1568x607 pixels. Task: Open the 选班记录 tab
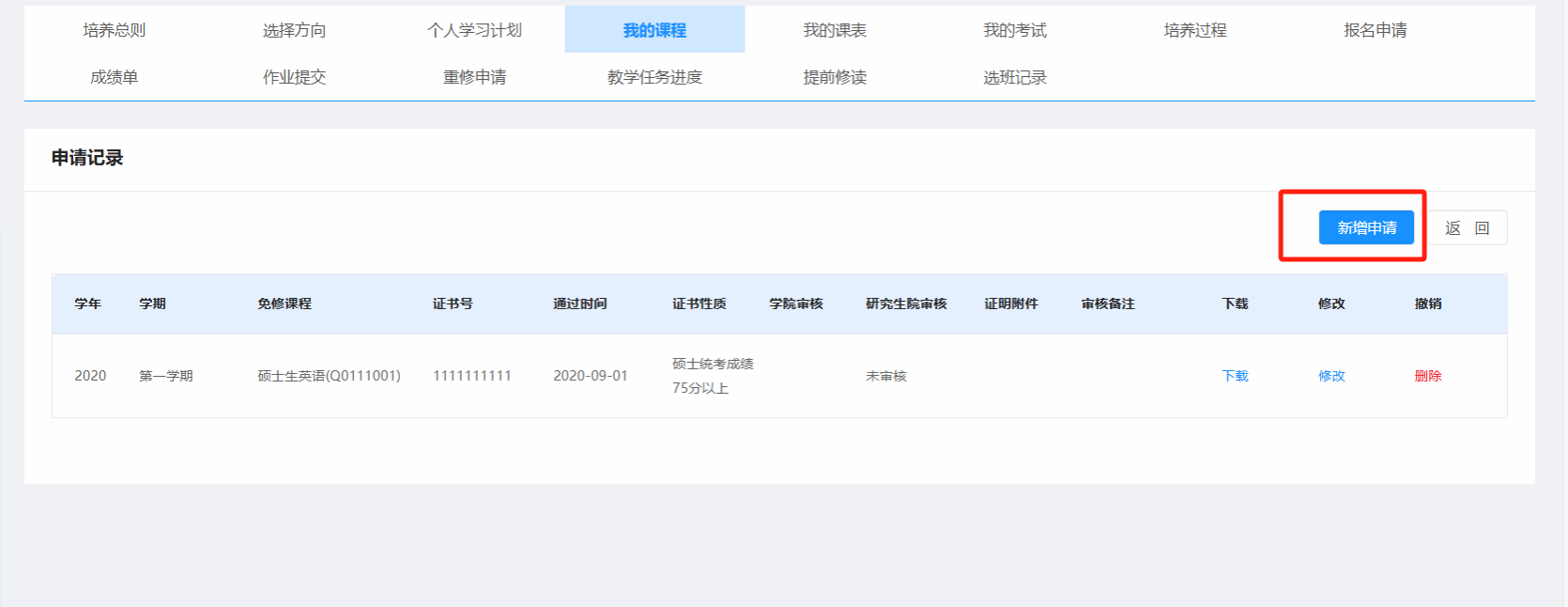[x=1015, y=77]
